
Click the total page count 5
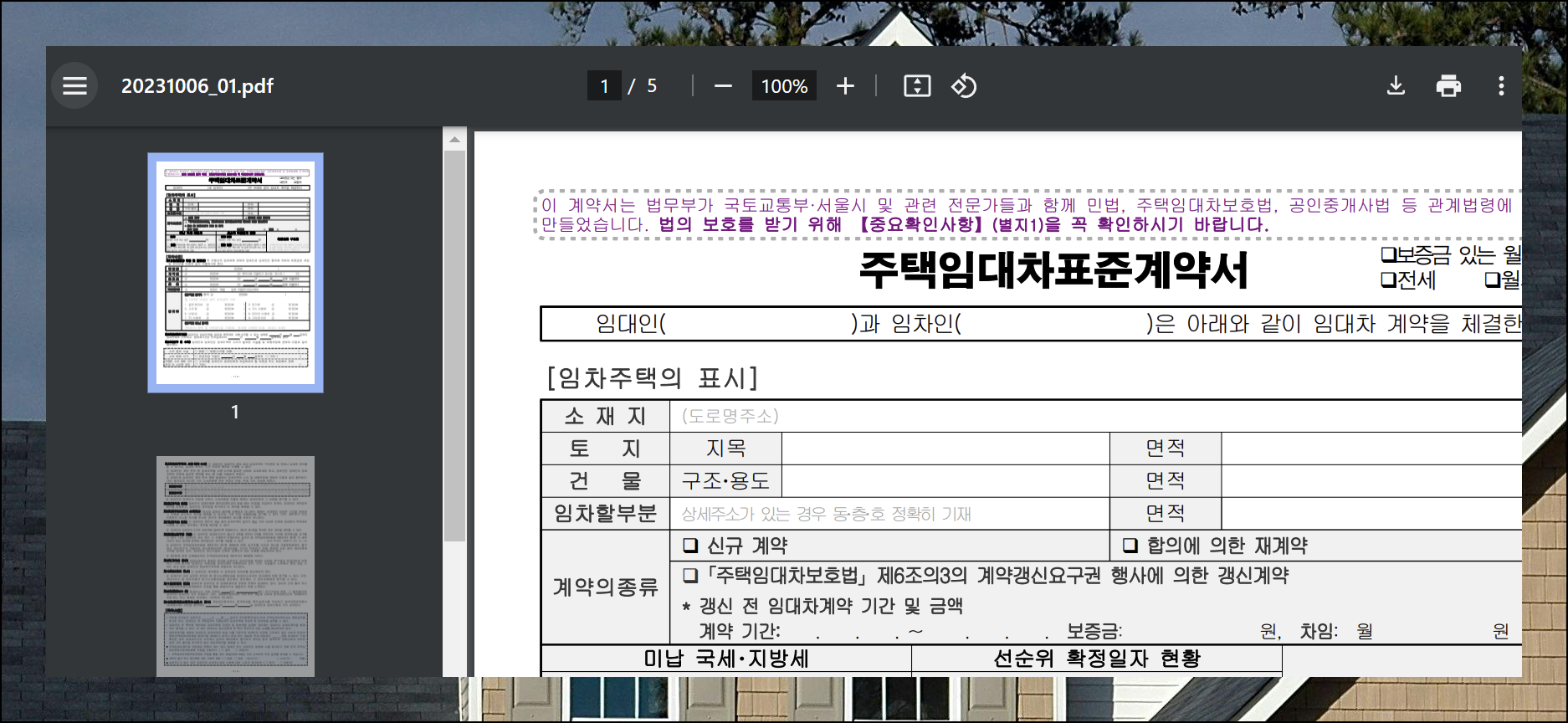652,86
